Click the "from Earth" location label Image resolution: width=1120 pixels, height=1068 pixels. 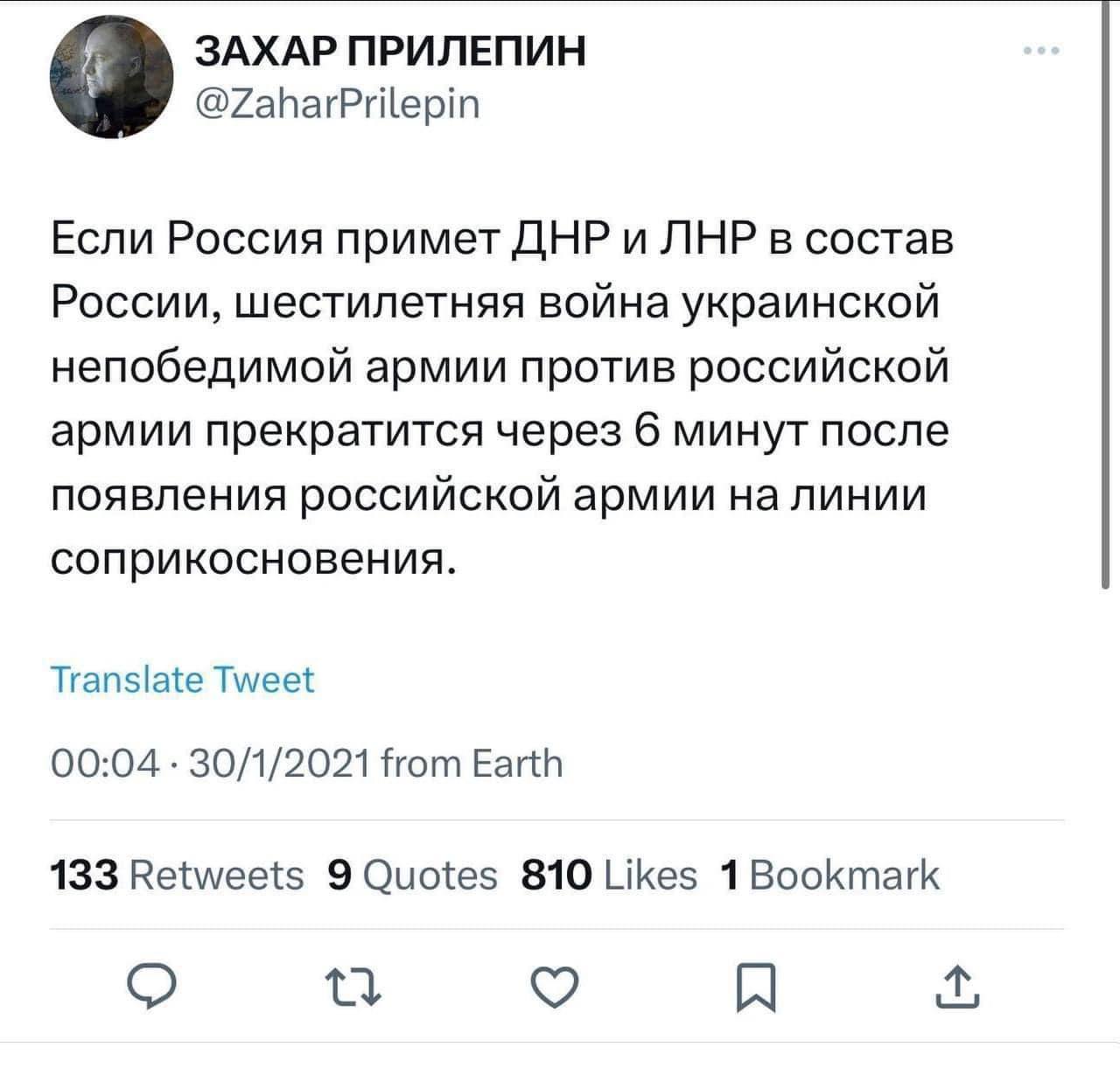click(x=473, y=764)
